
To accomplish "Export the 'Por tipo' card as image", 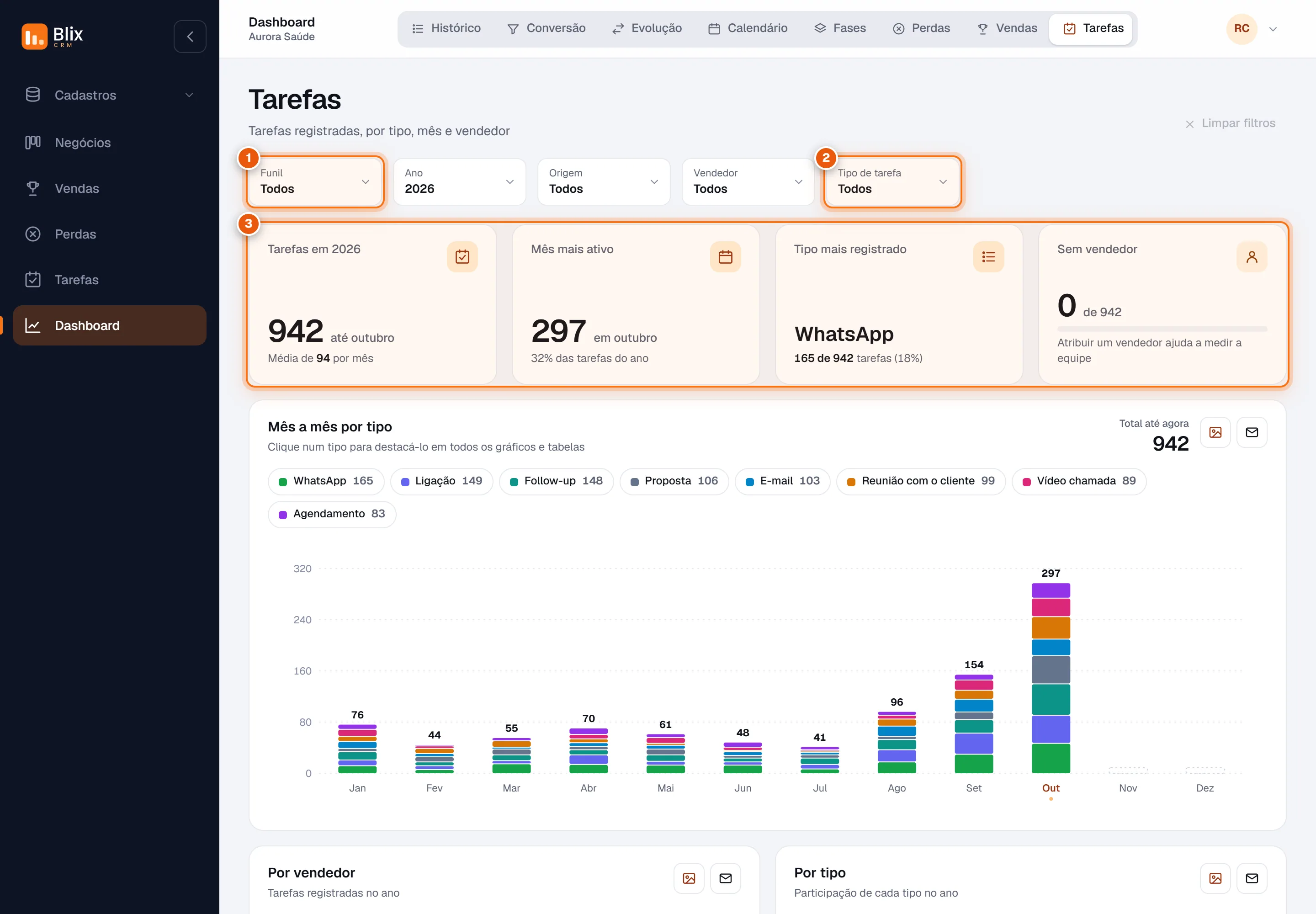I will tap(1215, 878).
